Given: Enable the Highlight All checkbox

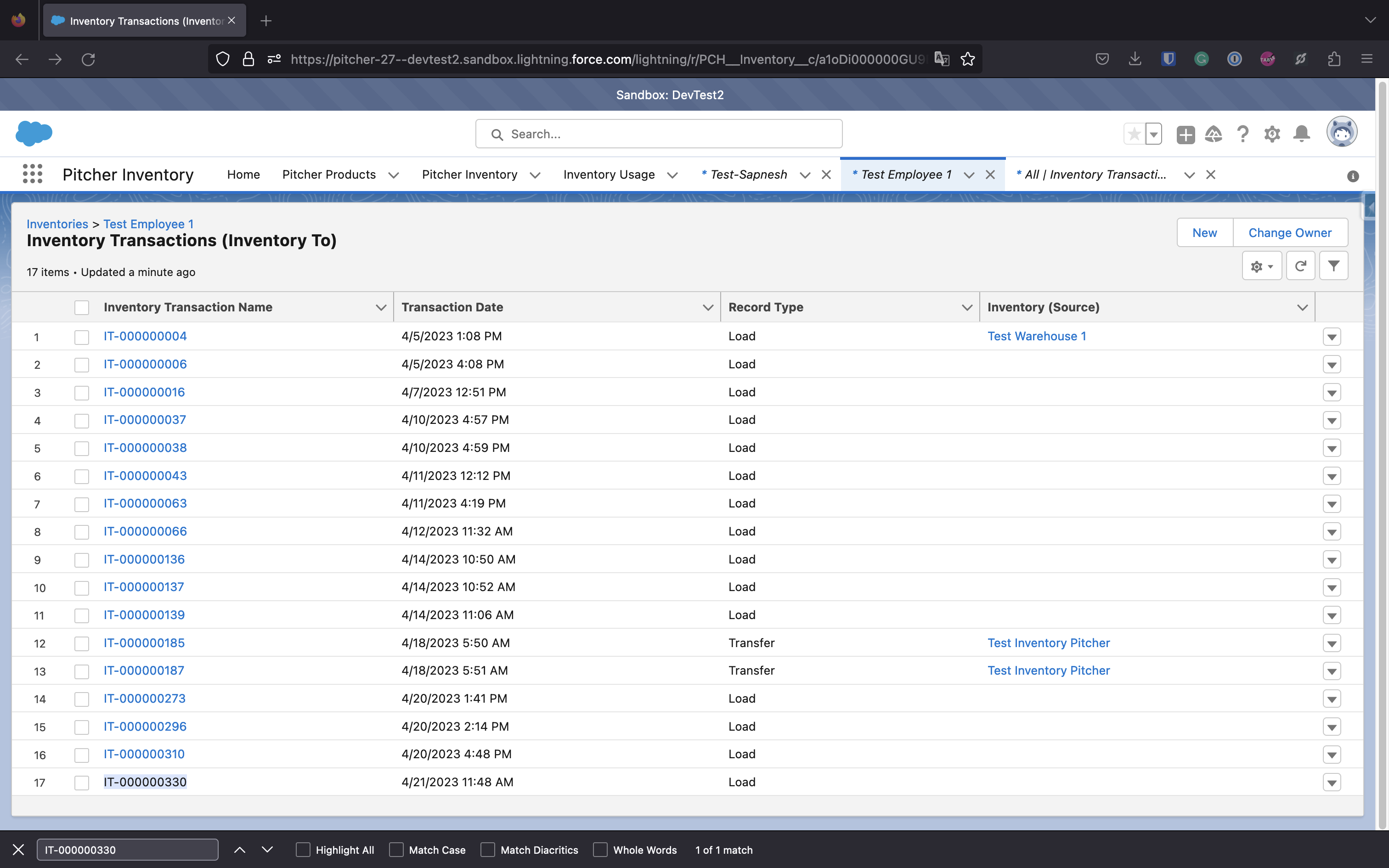Looking at the screenshot, I should [x=303, y=850].
